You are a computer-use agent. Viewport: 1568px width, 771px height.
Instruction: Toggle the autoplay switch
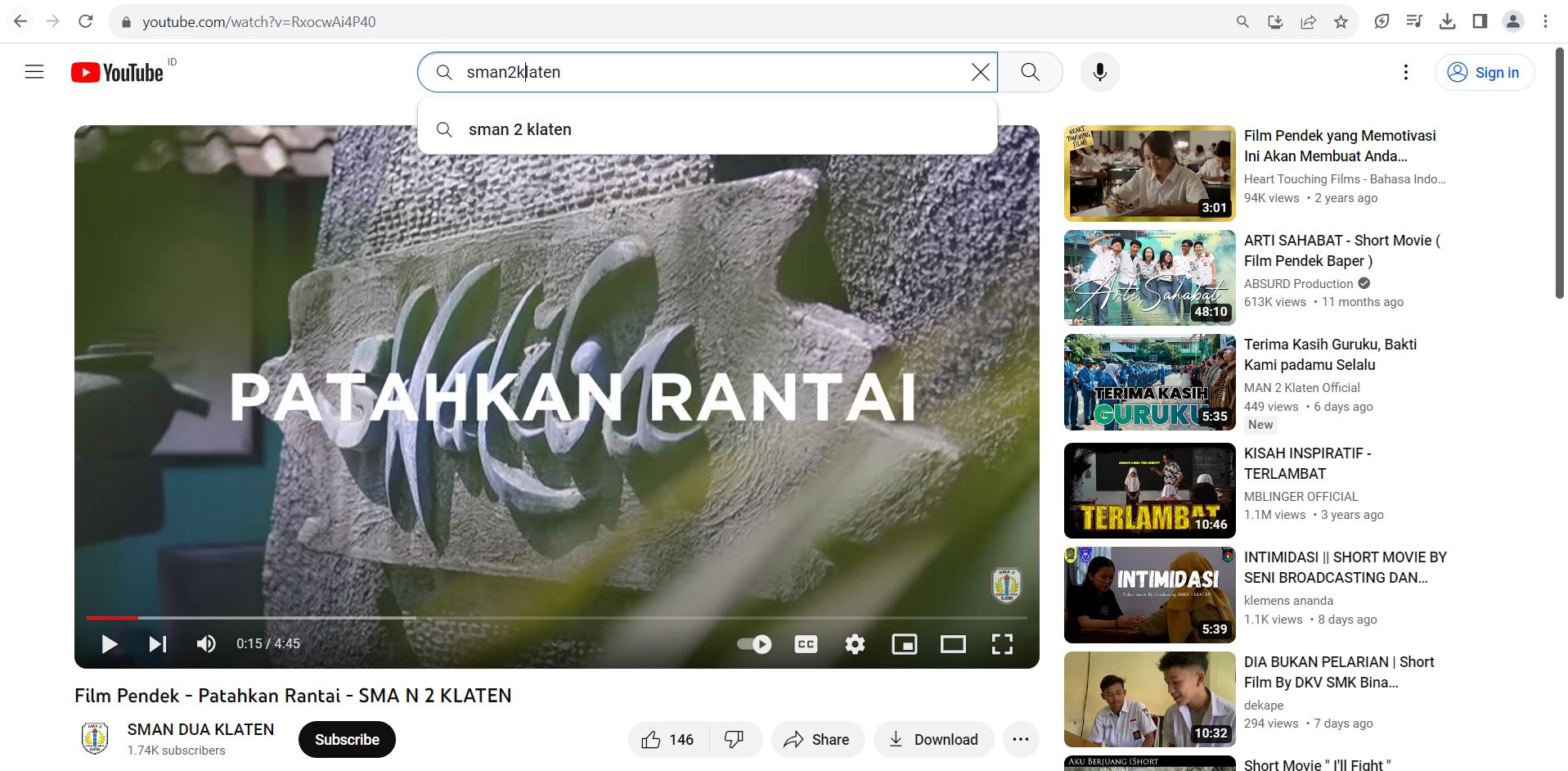click(x=754, y=644)
